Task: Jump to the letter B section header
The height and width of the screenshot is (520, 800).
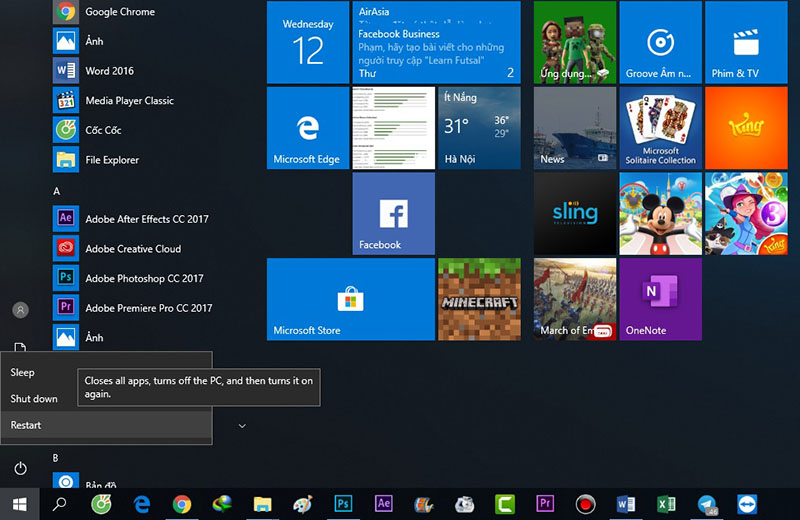Action: [56, 458]
